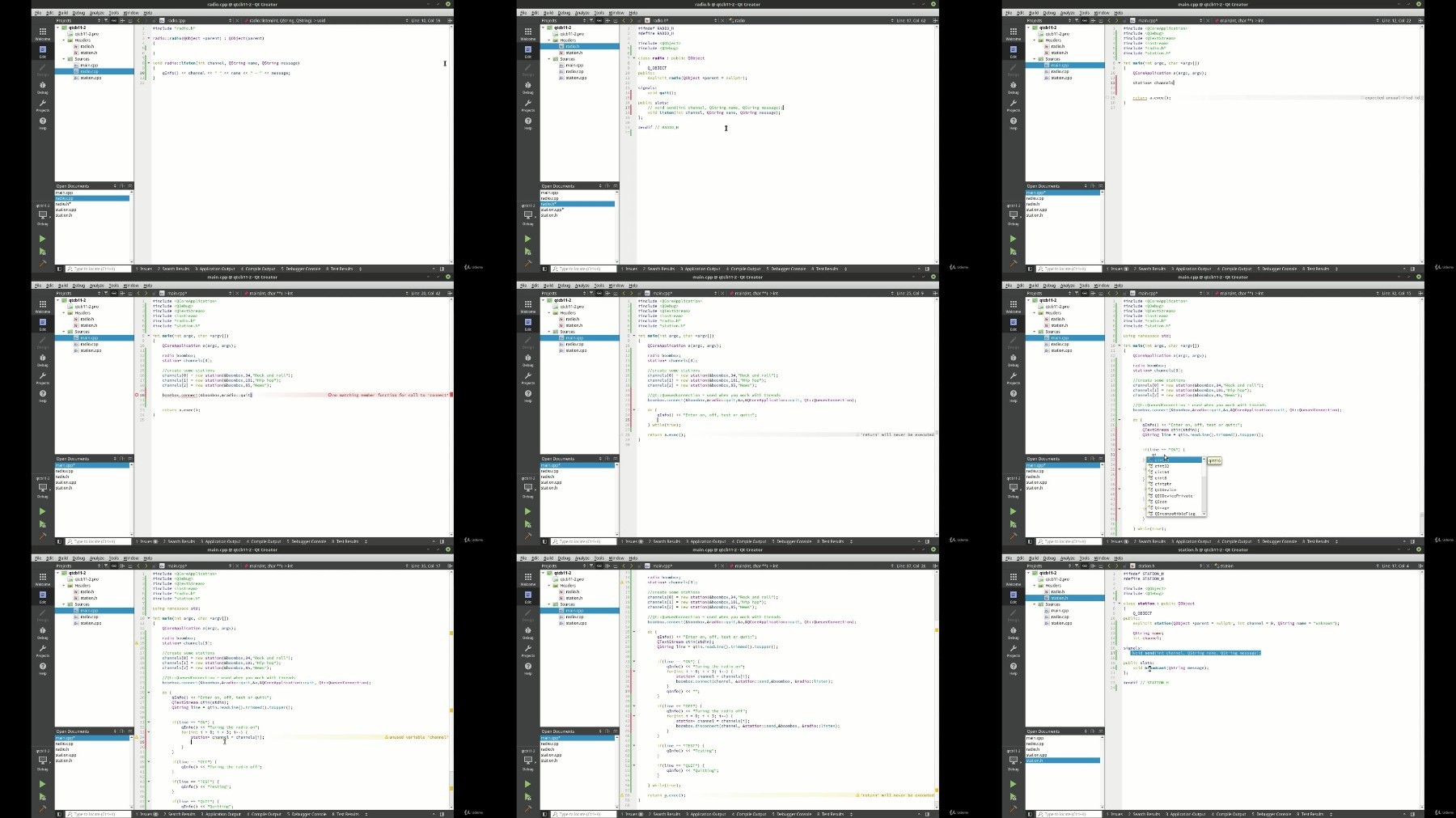1456x818 pixels.
Task: Click the locator field in the station.h window
Action: 1069,814
